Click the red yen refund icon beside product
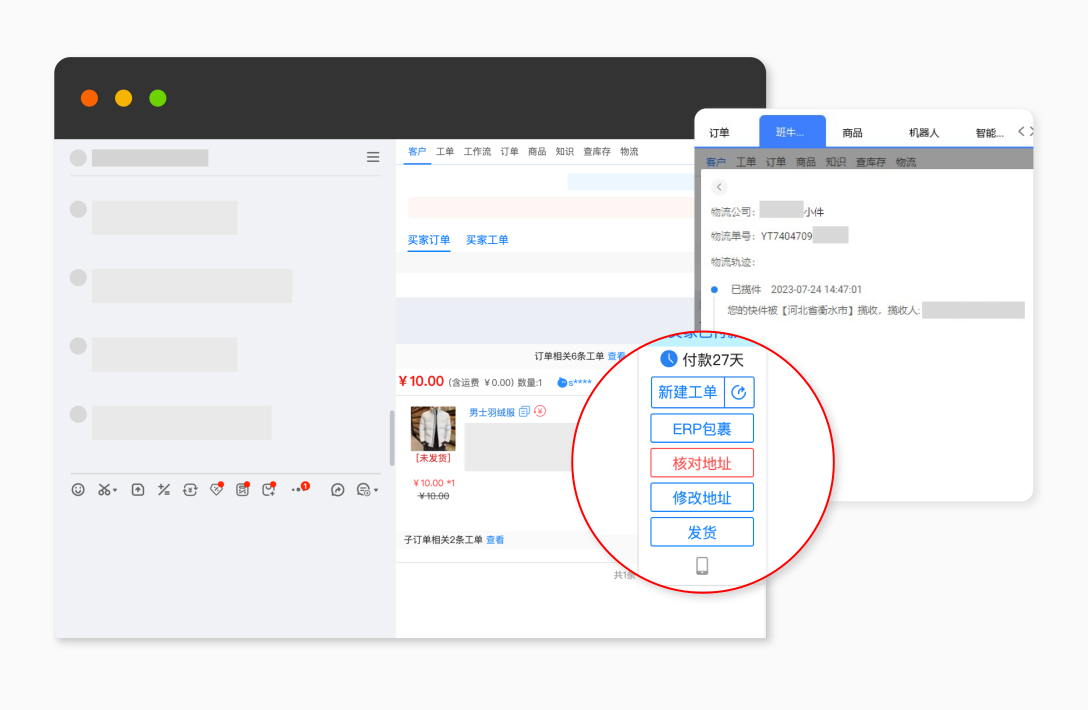This screenshot has height=710, width=1088. coord(540,411)
